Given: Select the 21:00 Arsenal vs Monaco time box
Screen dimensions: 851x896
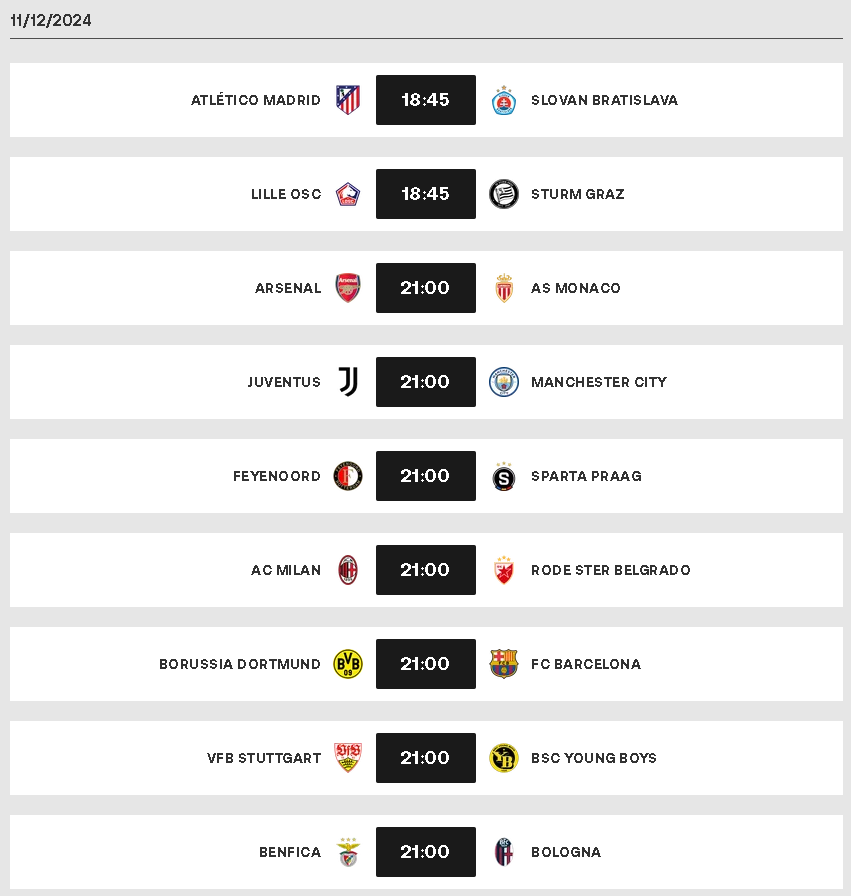Looking at the screenshot, I should pos(426,288).
